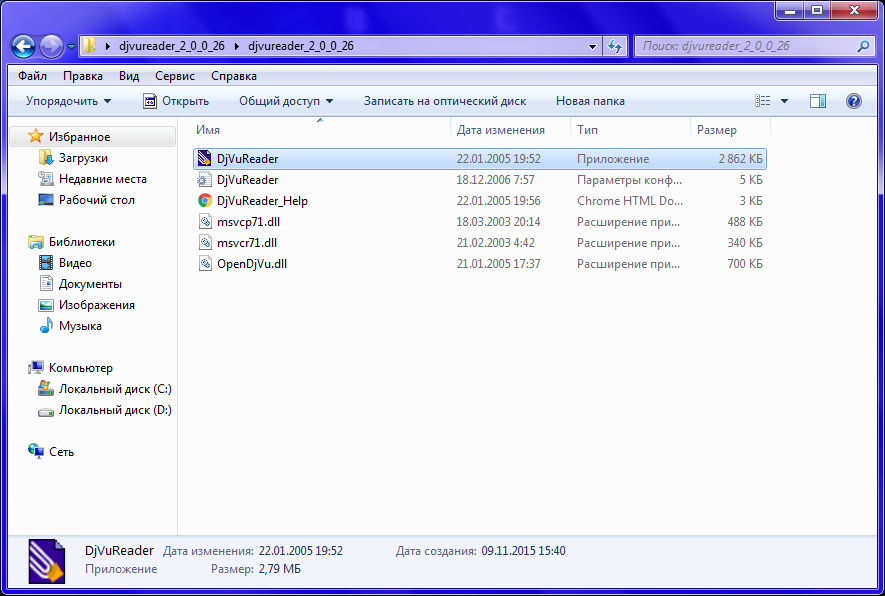885x596 pixels.
Task: Click the 700 КБ size cell
Action: [744, 264]
